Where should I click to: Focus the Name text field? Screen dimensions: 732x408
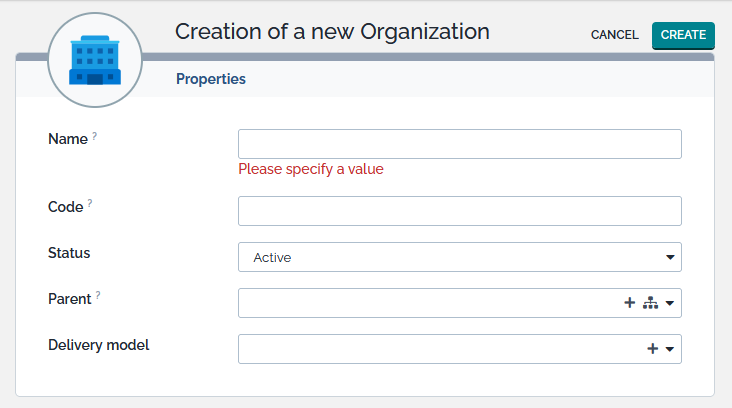459,144
